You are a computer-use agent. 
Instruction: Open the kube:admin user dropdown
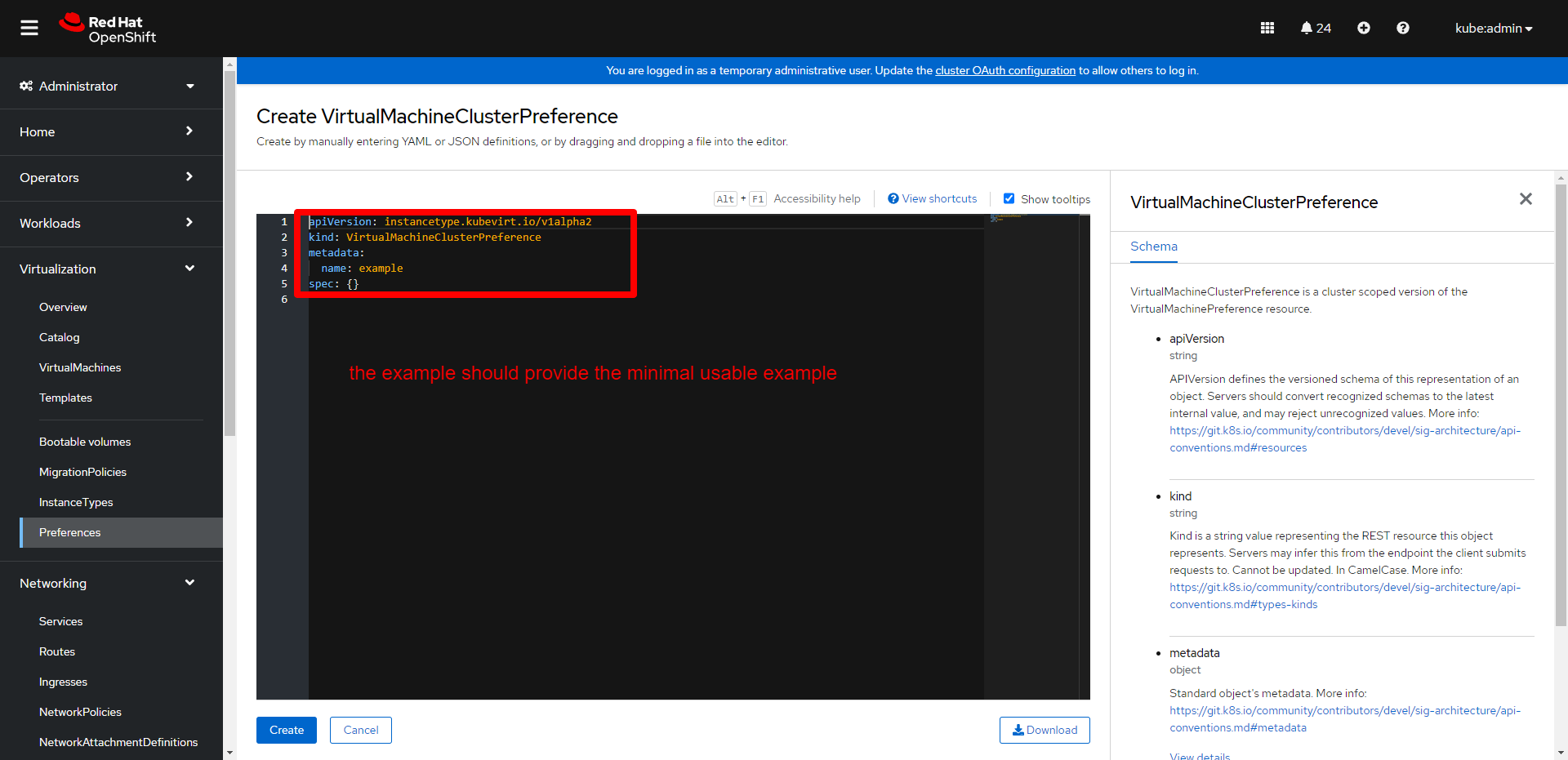[1494, 29]
